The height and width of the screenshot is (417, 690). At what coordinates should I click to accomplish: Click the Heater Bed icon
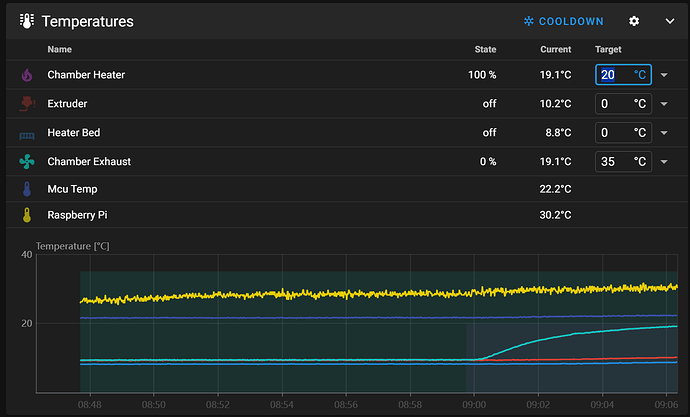[x=27, y=133]
